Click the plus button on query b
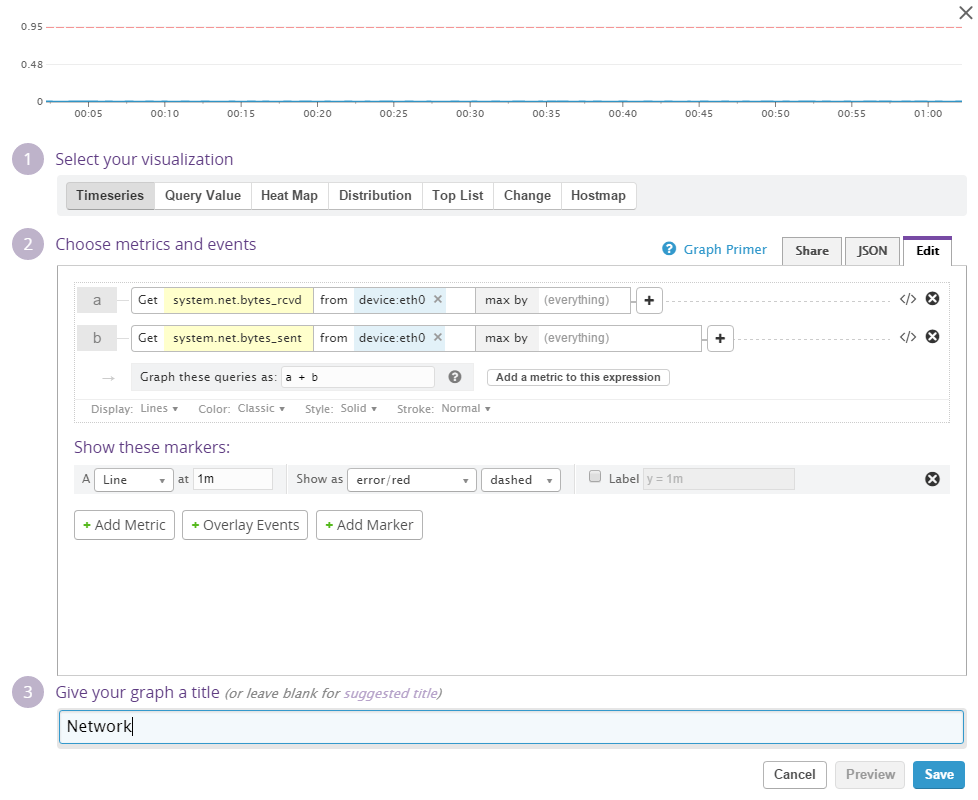978x800 pixels. (719, 338)
